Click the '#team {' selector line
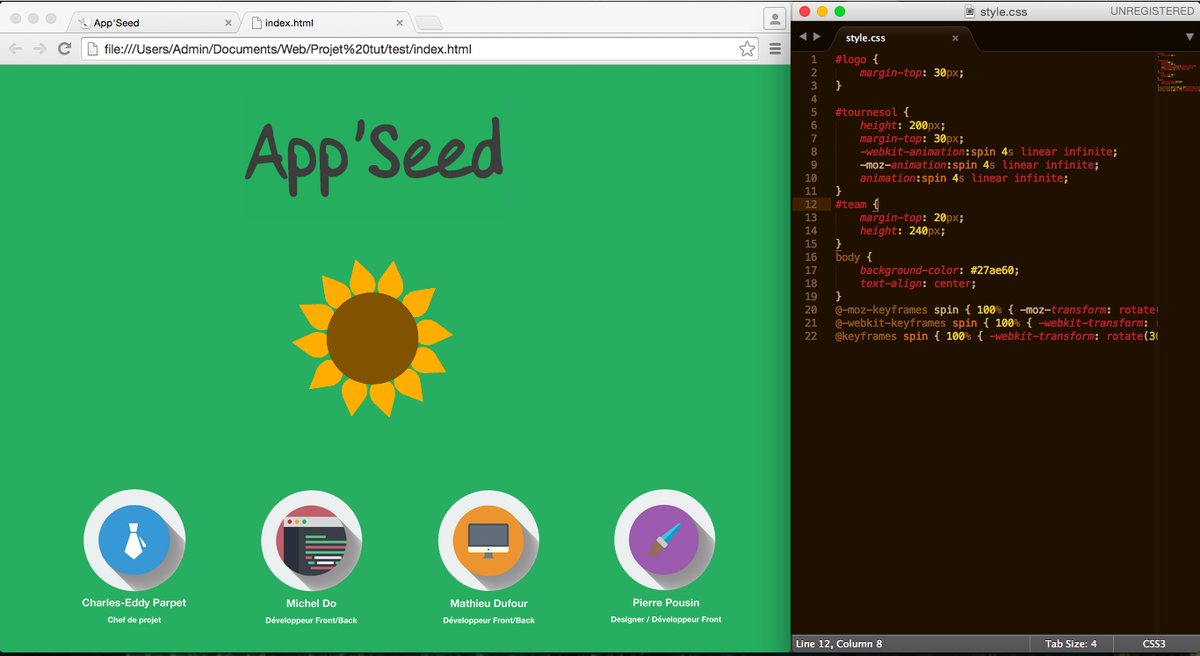 [856, 204]
